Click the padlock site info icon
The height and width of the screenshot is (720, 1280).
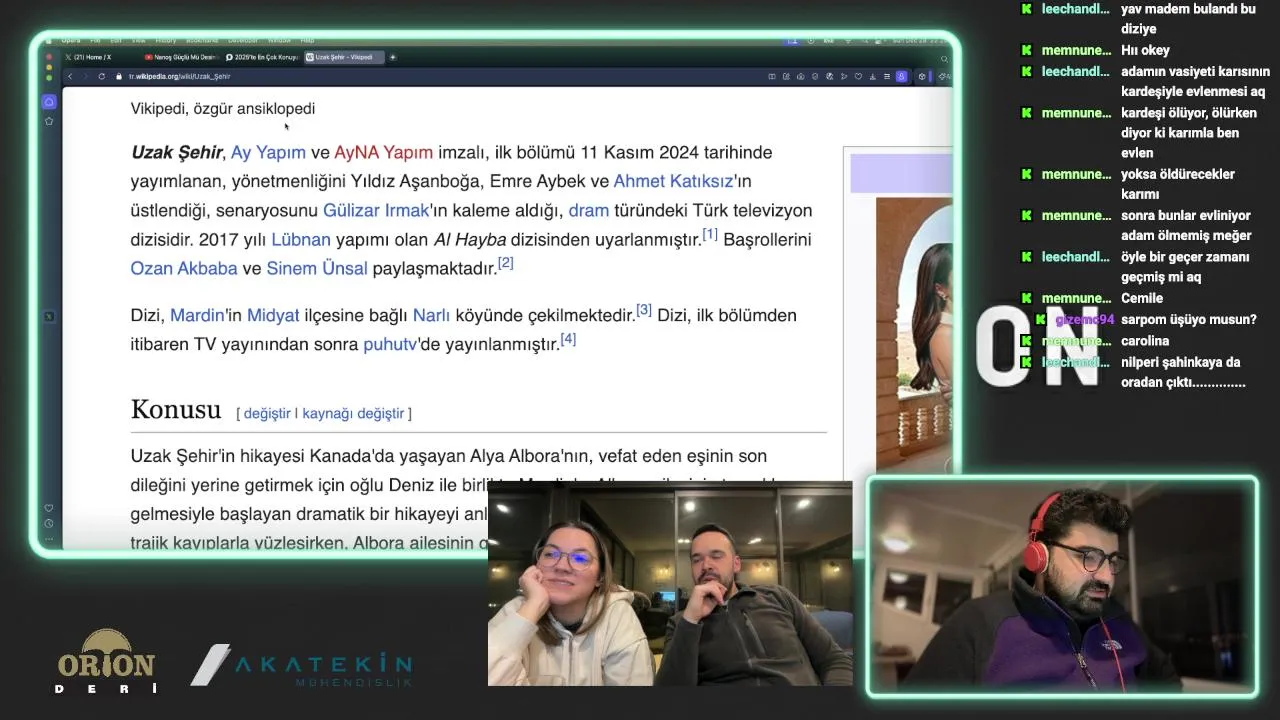119,76
